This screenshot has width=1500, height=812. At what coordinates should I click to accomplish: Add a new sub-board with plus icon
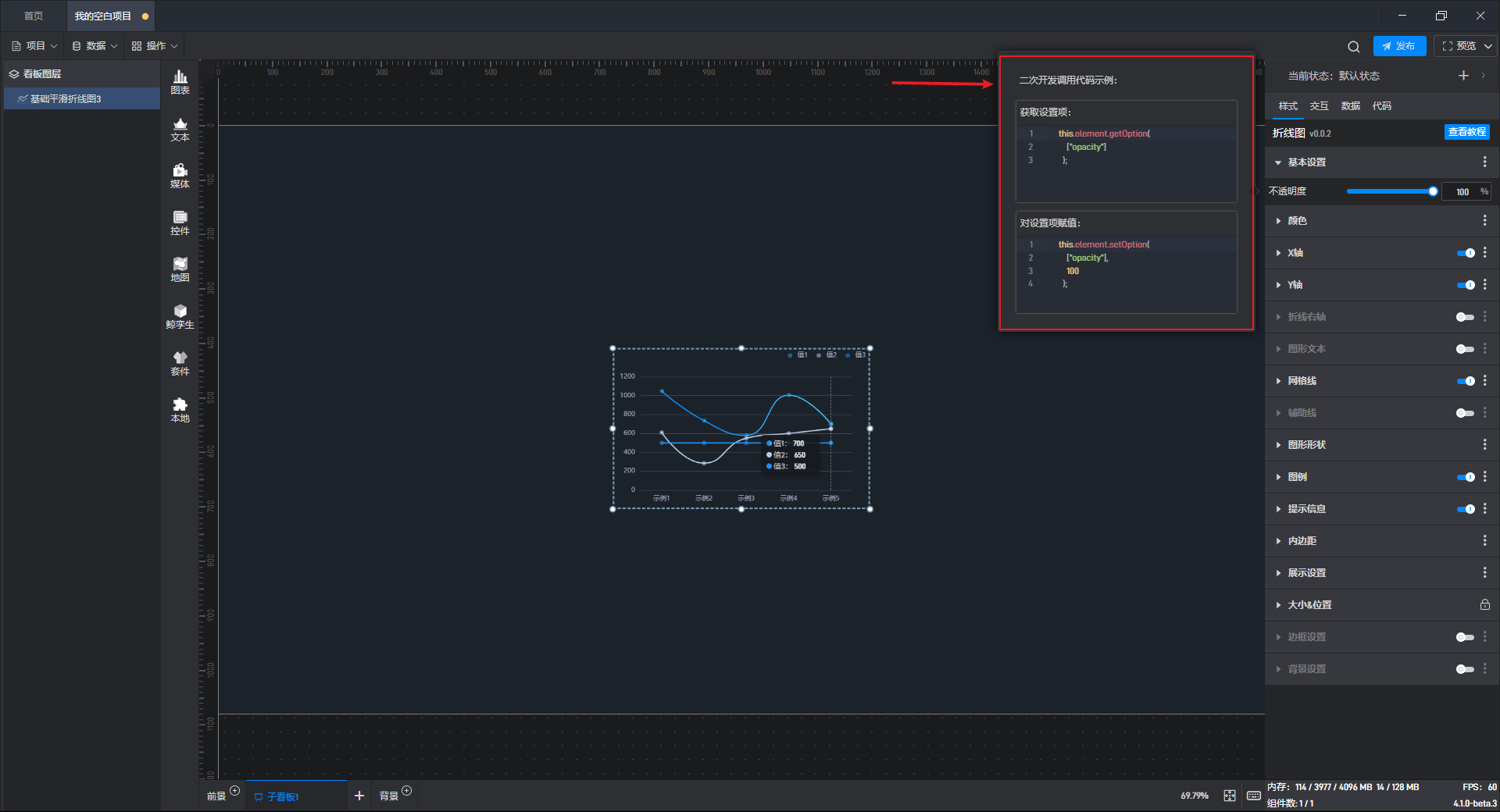(x=359, y=796)
